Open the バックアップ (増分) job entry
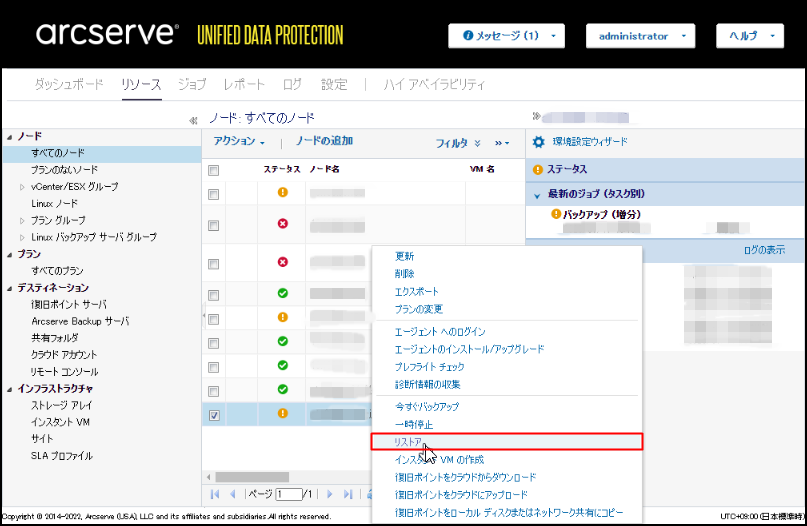This screenshot has height=526, width=807. tap(601, 214)
